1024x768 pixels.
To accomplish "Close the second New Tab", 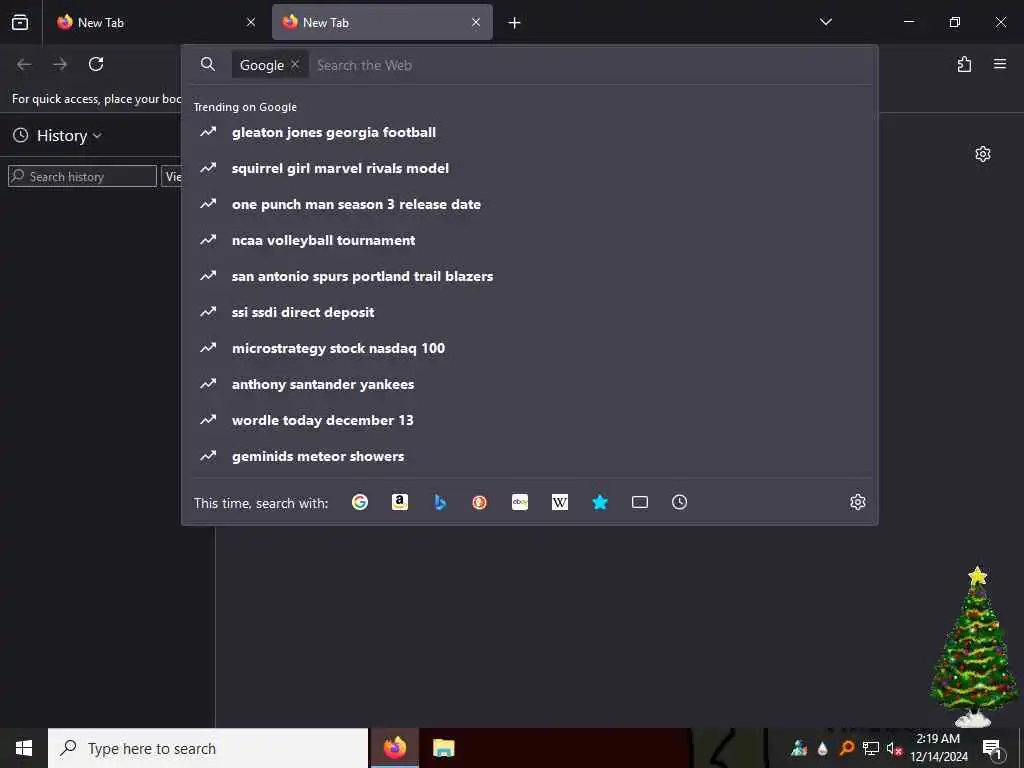I will [476, 22].
